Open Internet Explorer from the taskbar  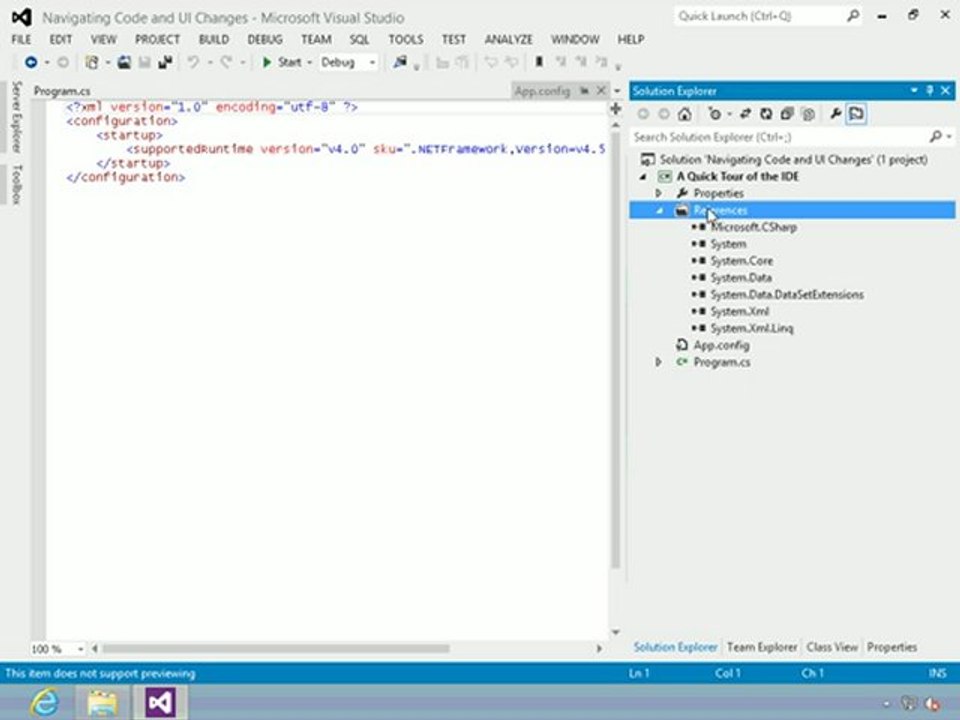[x=44, y=702]
